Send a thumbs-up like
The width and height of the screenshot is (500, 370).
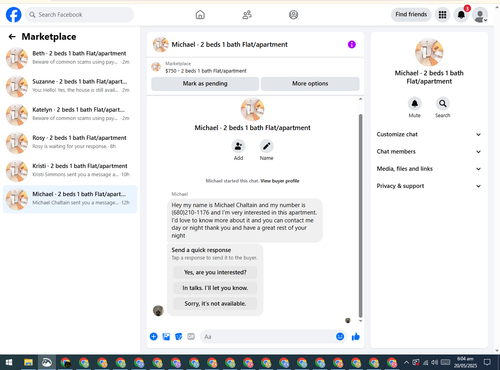356,337
